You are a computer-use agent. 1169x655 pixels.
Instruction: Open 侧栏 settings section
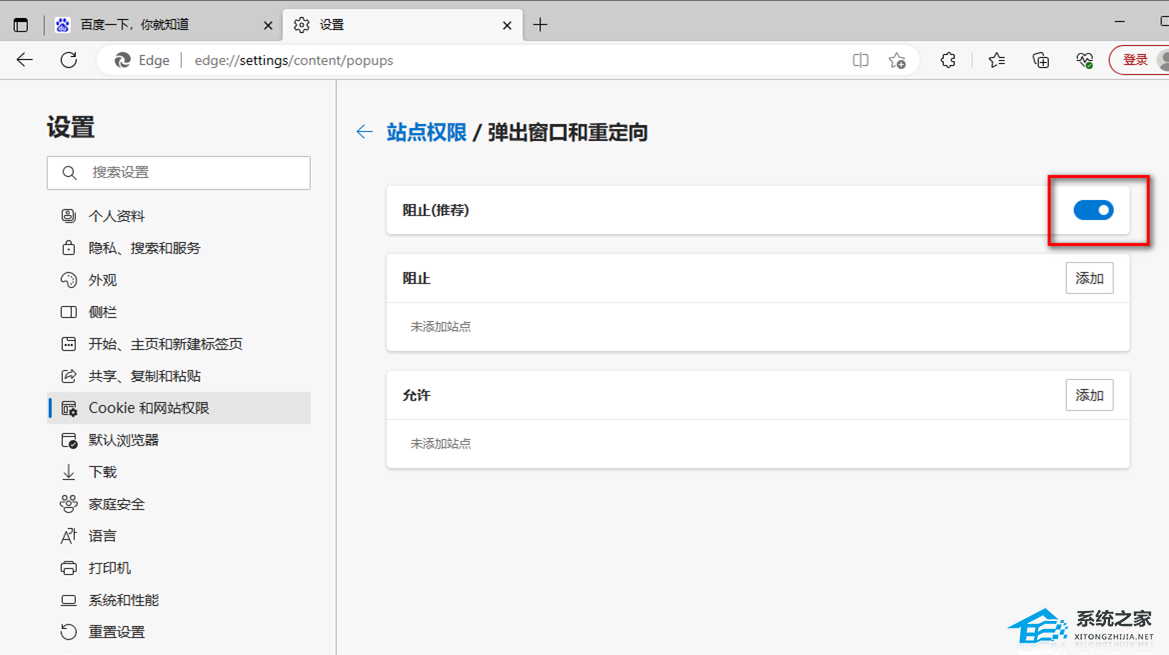(x=179, y=312)
